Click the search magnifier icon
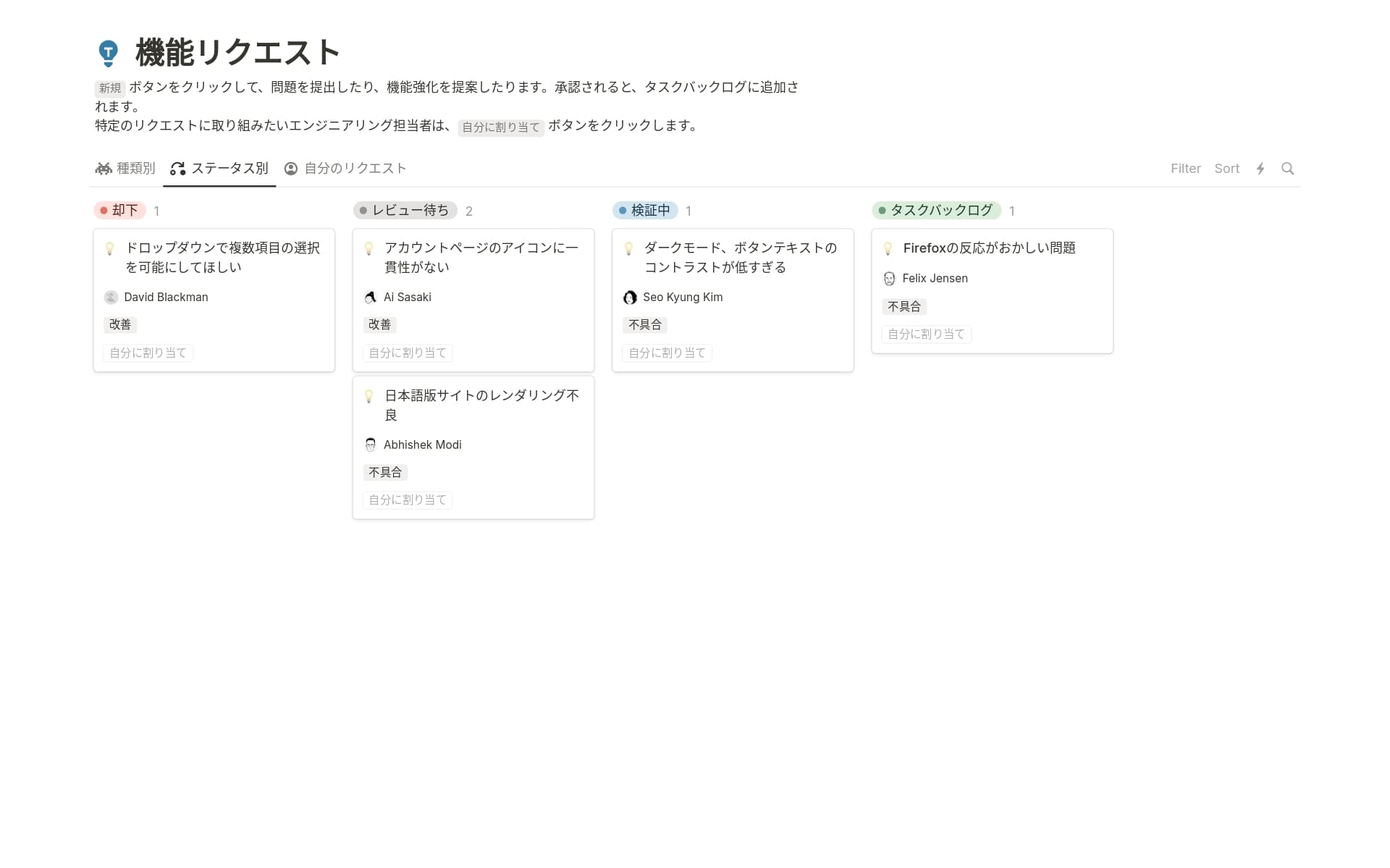Image resolution: width=1390 pixels, height=868 pixels. (1287, 169)
